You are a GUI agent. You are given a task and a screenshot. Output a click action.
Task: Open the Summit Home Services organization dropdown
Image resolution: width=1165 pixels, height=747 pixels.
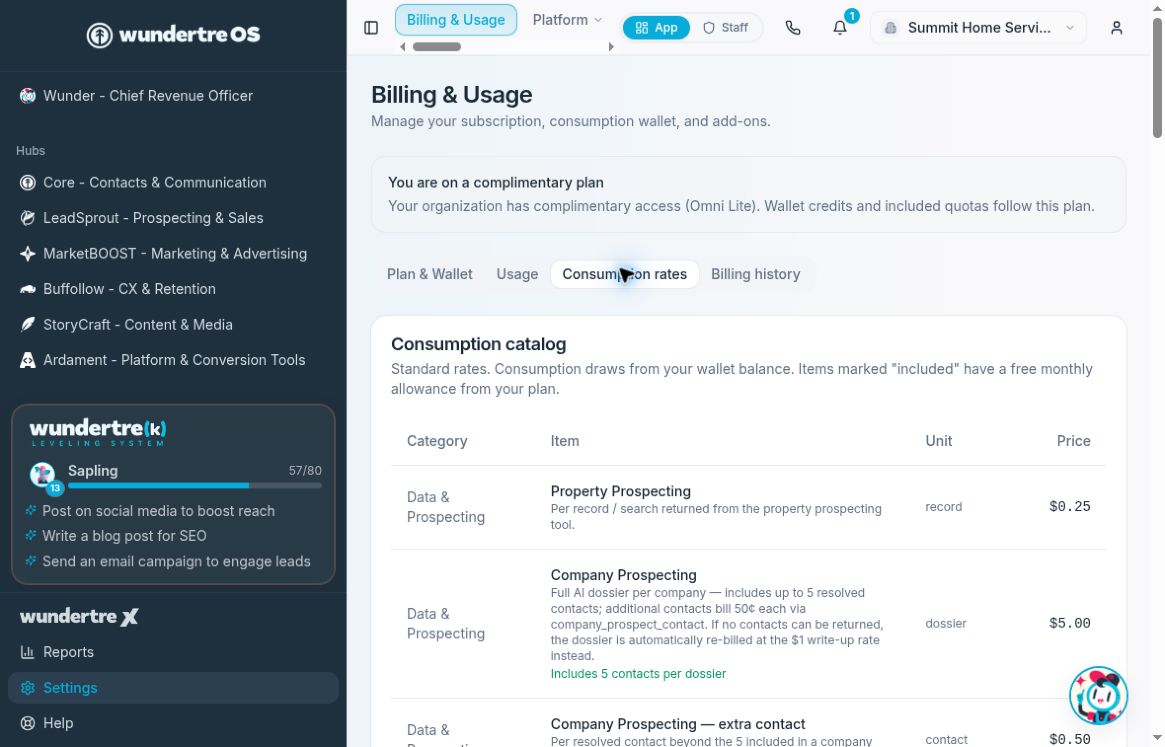[x=978, y=28]
